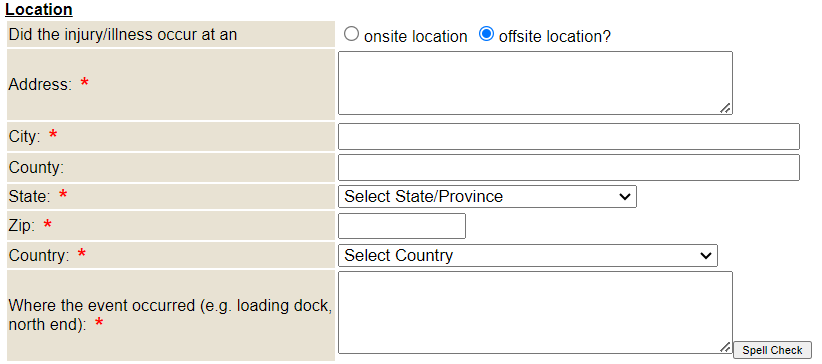Screen dimensions: 822x364
Task: Click into the County input field
Action: click(x=569, y=167)
